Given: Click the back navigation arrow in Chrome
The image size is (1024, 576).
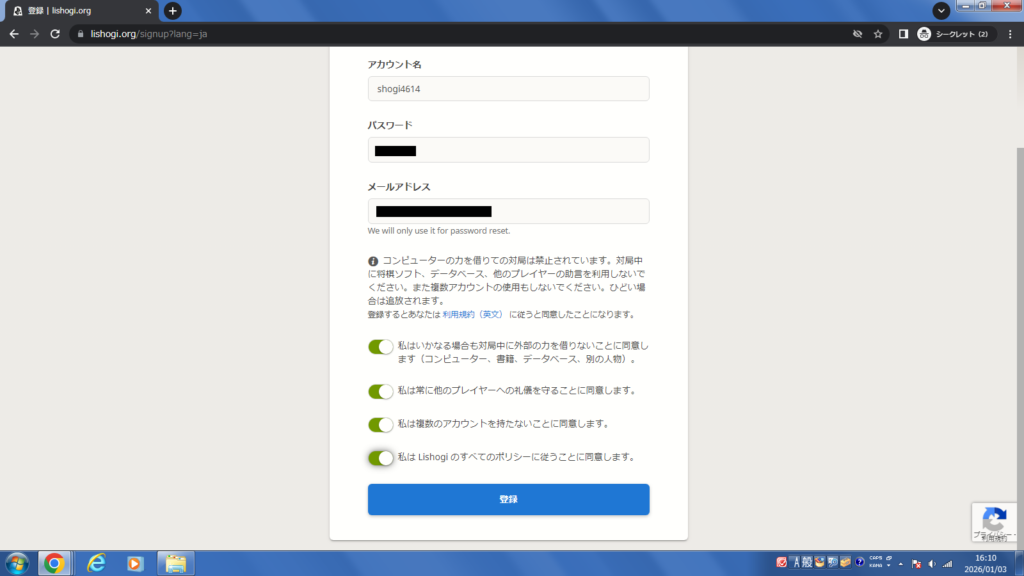Looking at the screenshot, I should click(14, 33).
